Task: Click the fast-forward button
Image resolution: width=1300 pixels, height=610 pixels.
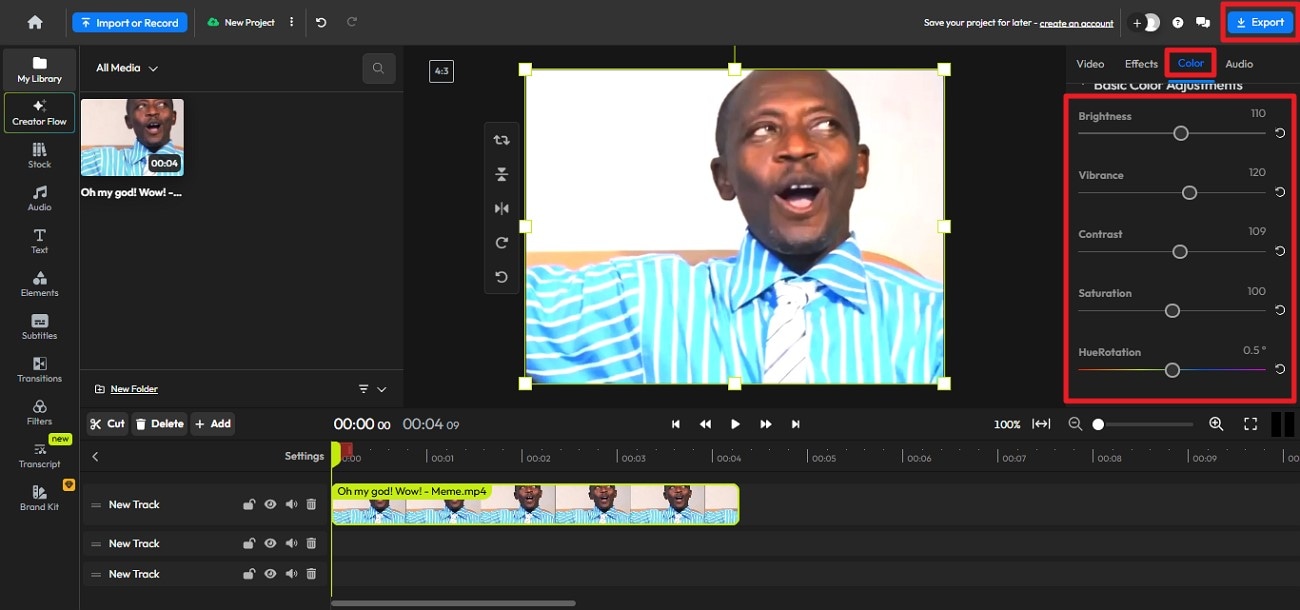Action: (x=765, y=424)
